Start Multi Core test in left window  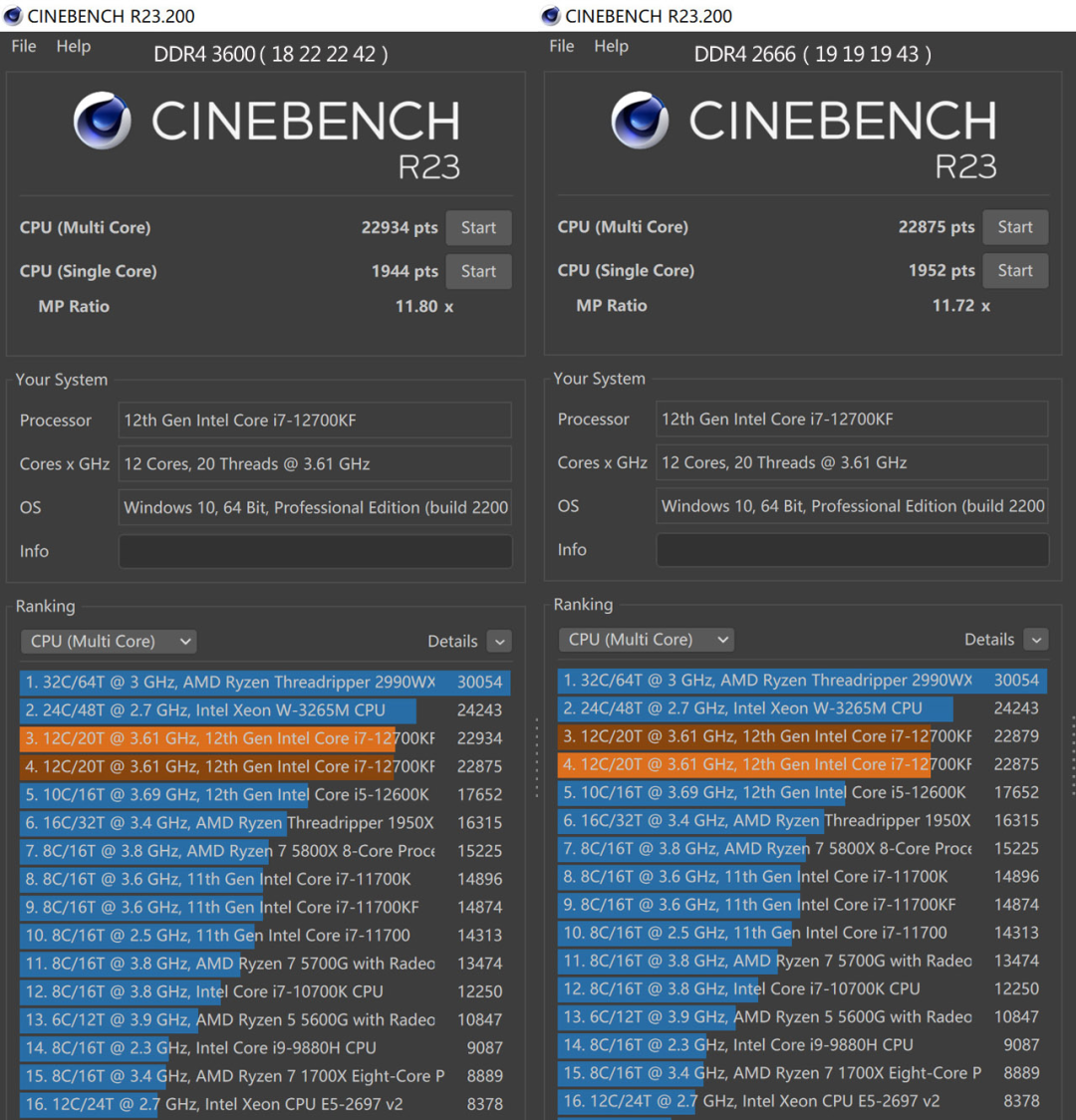(x=478, y=228)
